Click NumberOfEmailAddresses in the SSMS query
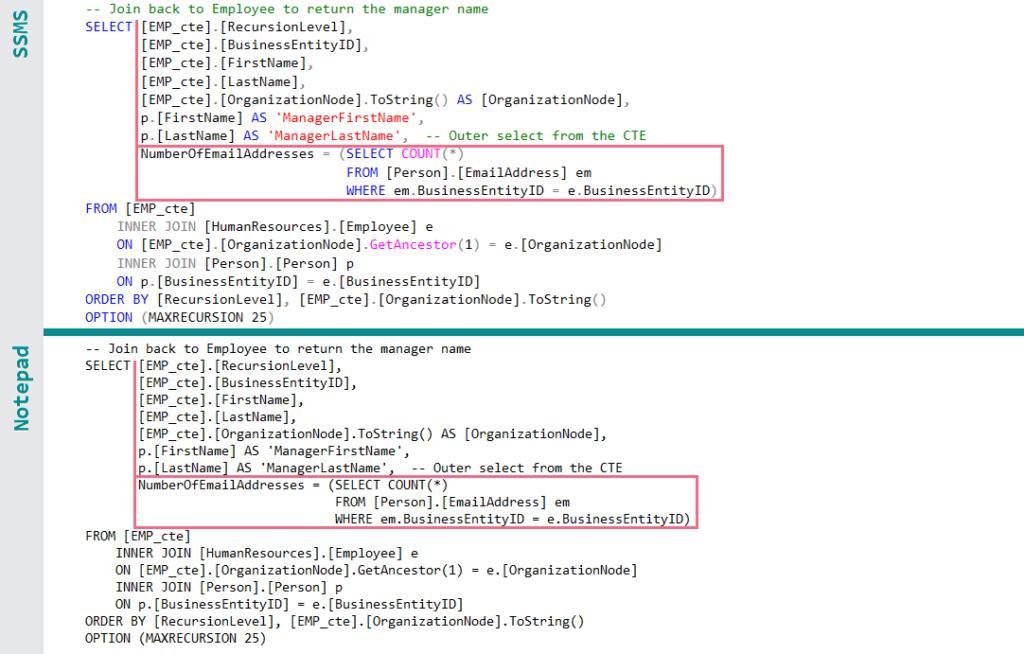 tap(227, 154)
